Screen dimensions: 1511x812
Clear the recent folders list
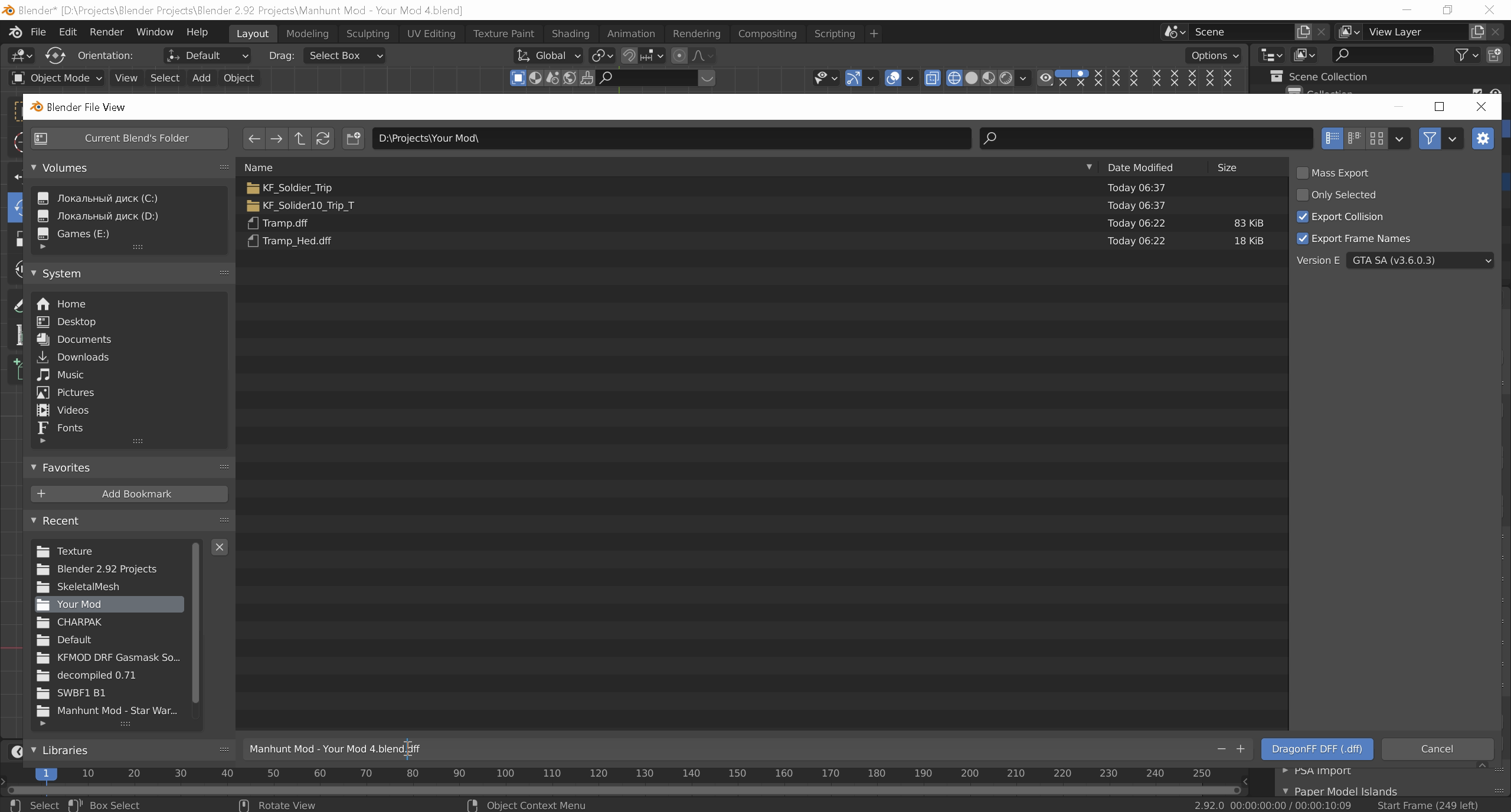click(219, 547)
